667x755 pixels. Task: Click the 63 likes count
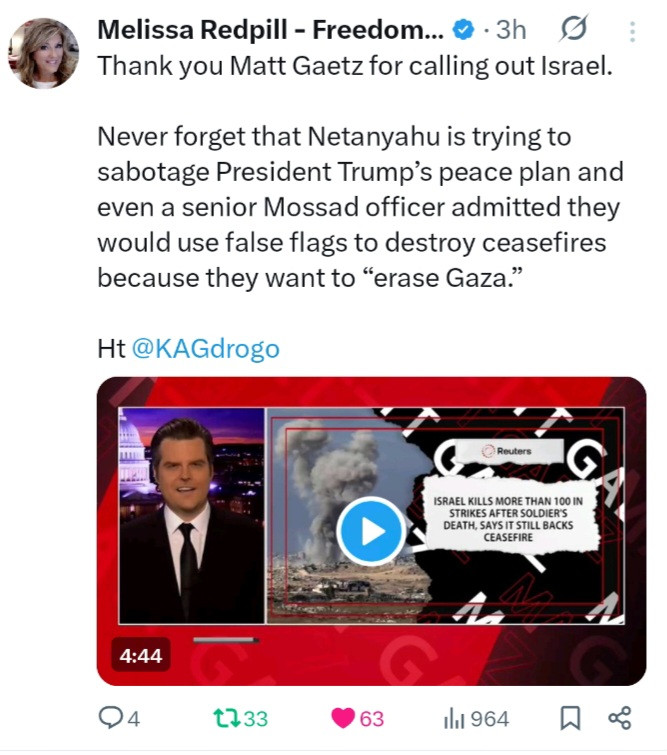(x=372, y=719)
